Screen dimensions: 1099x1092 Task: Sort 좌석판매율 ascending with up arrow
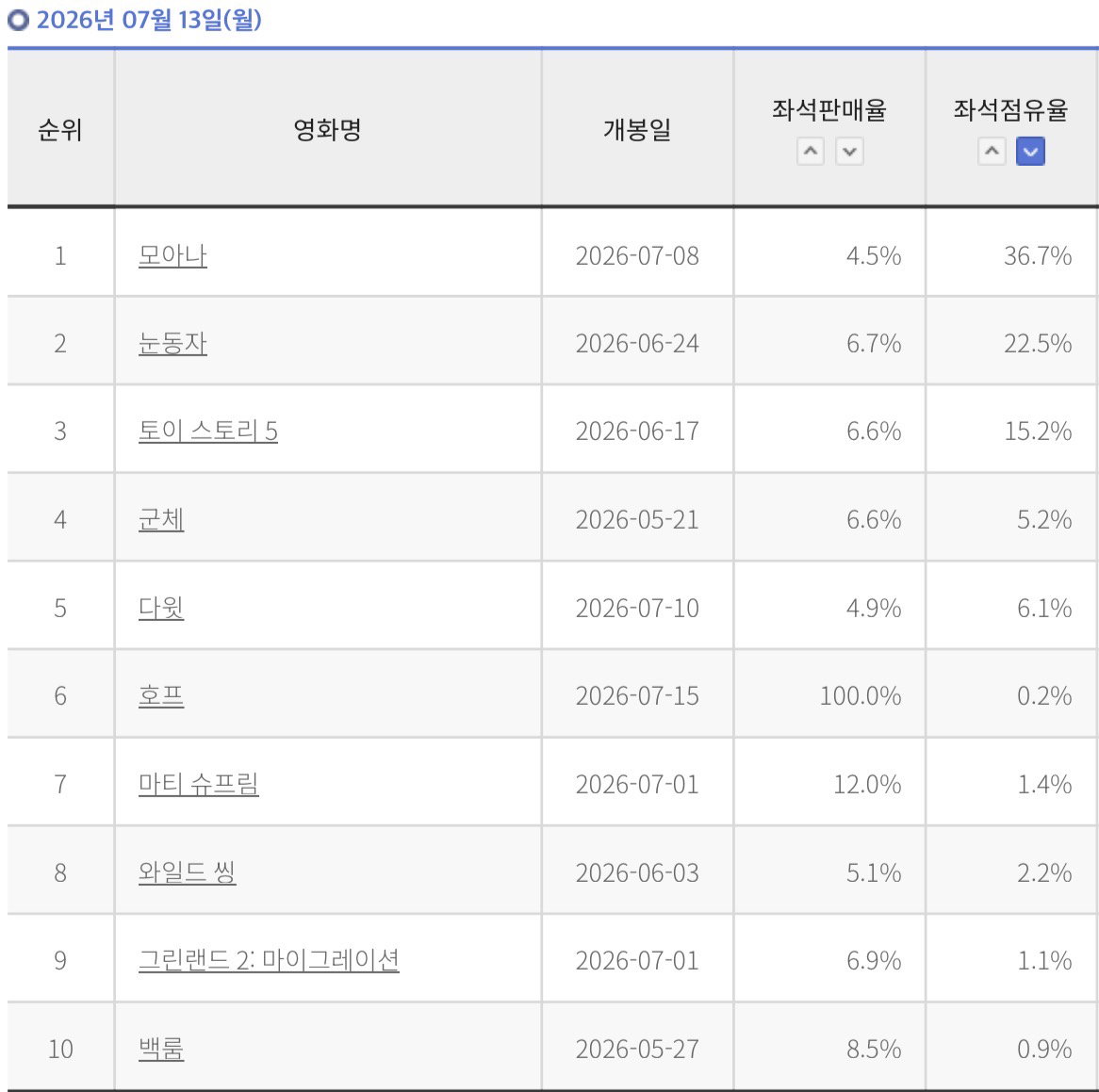point(811,152)
